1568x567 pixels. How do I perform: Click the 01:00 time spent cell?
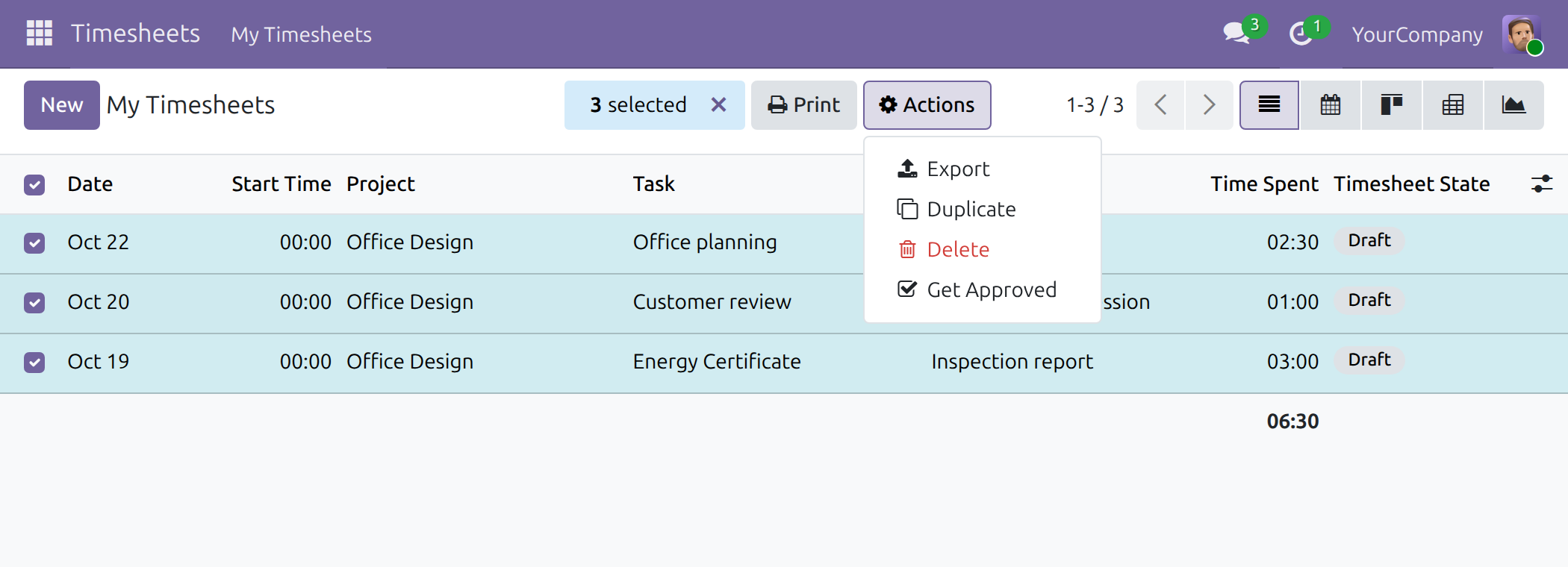pos(1292,302)
